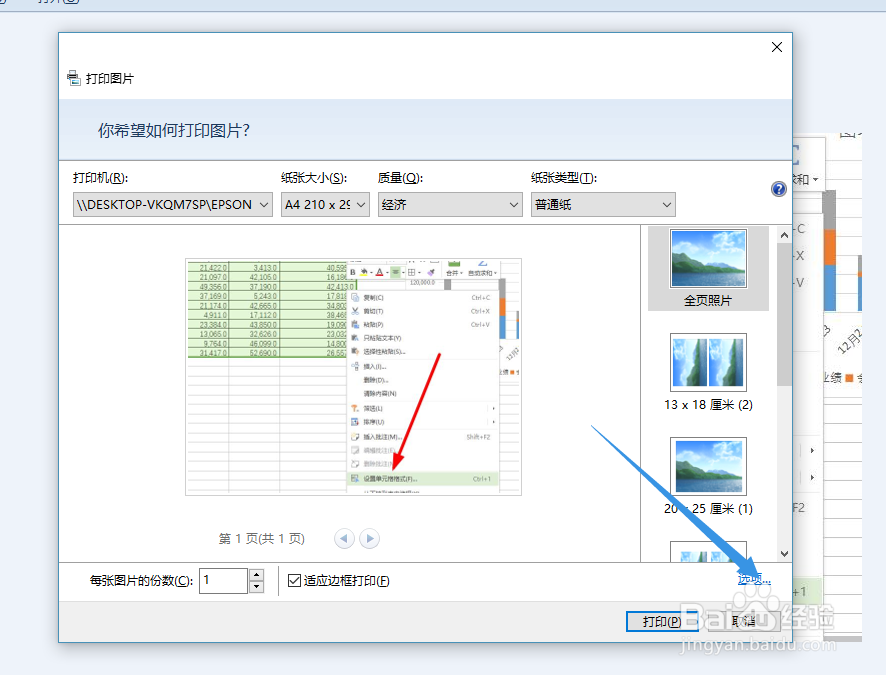Viewport: 886px width, 675px height.
Task: Uncheck the 适应边框打印 checkbox
Action: (x=294, y=580)
